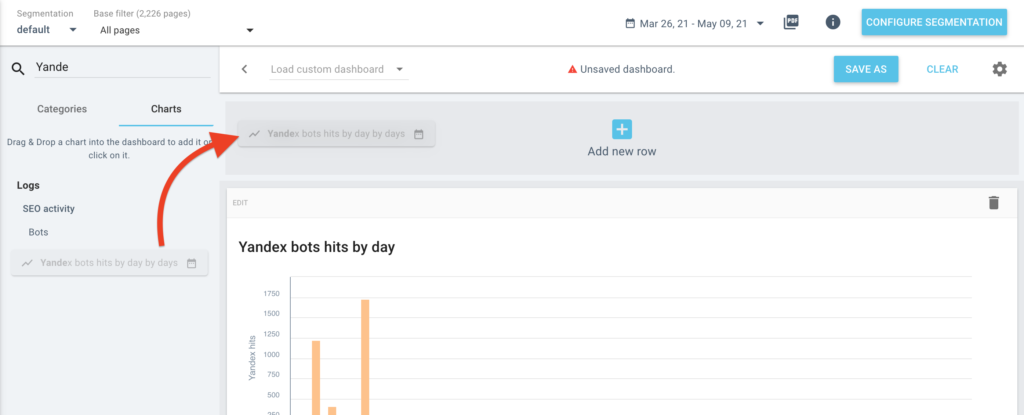Click the Yandex hits axis label
Viewport: 1024px width, 415px height.
252,358
